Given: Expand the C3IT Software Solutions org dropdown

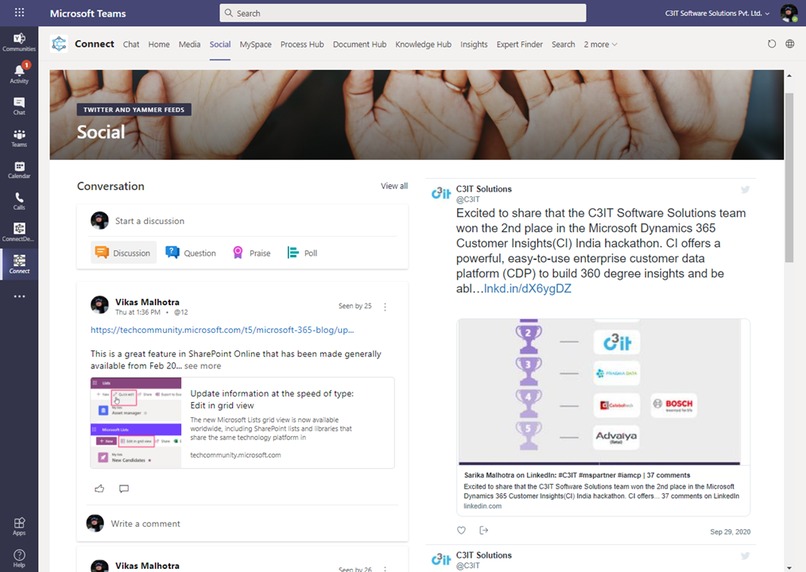Looking at the screenshot, I should coord(717,13).
